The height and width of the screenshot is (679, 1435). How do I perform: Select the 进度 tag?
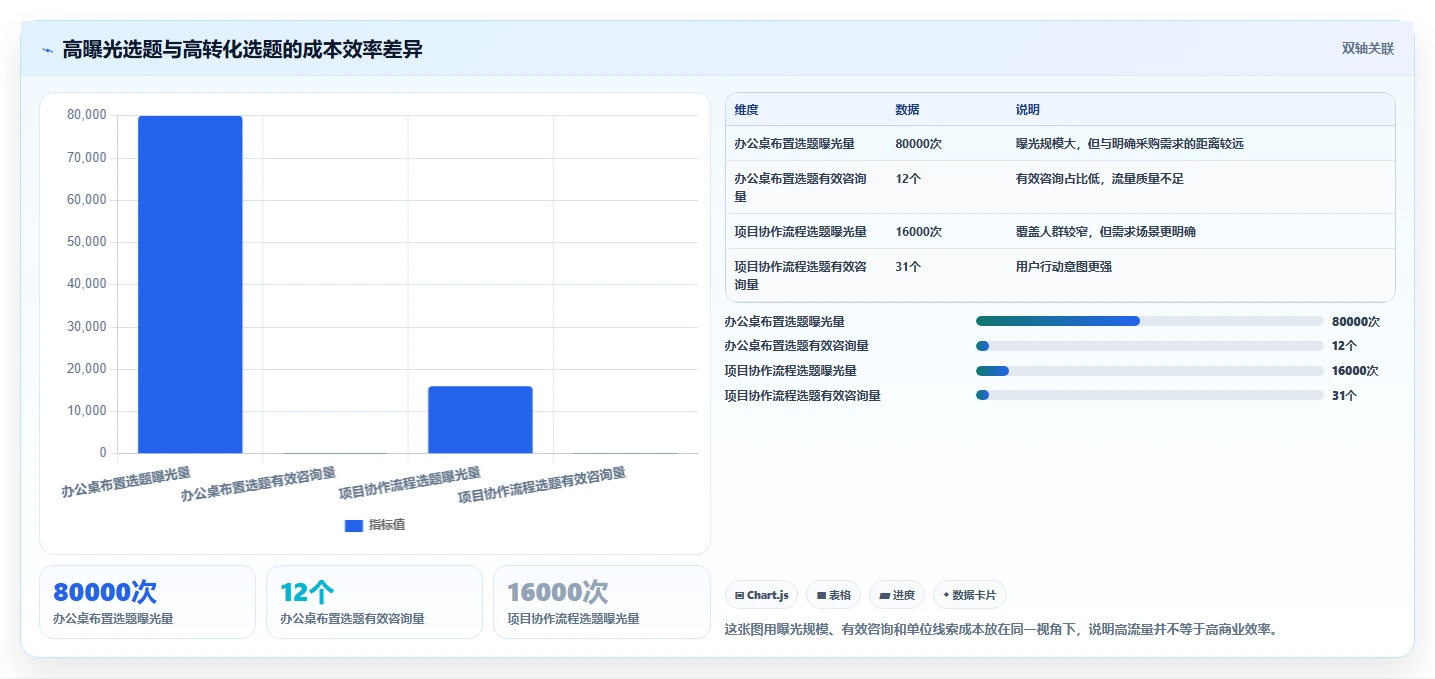click(x=897, y=595)
